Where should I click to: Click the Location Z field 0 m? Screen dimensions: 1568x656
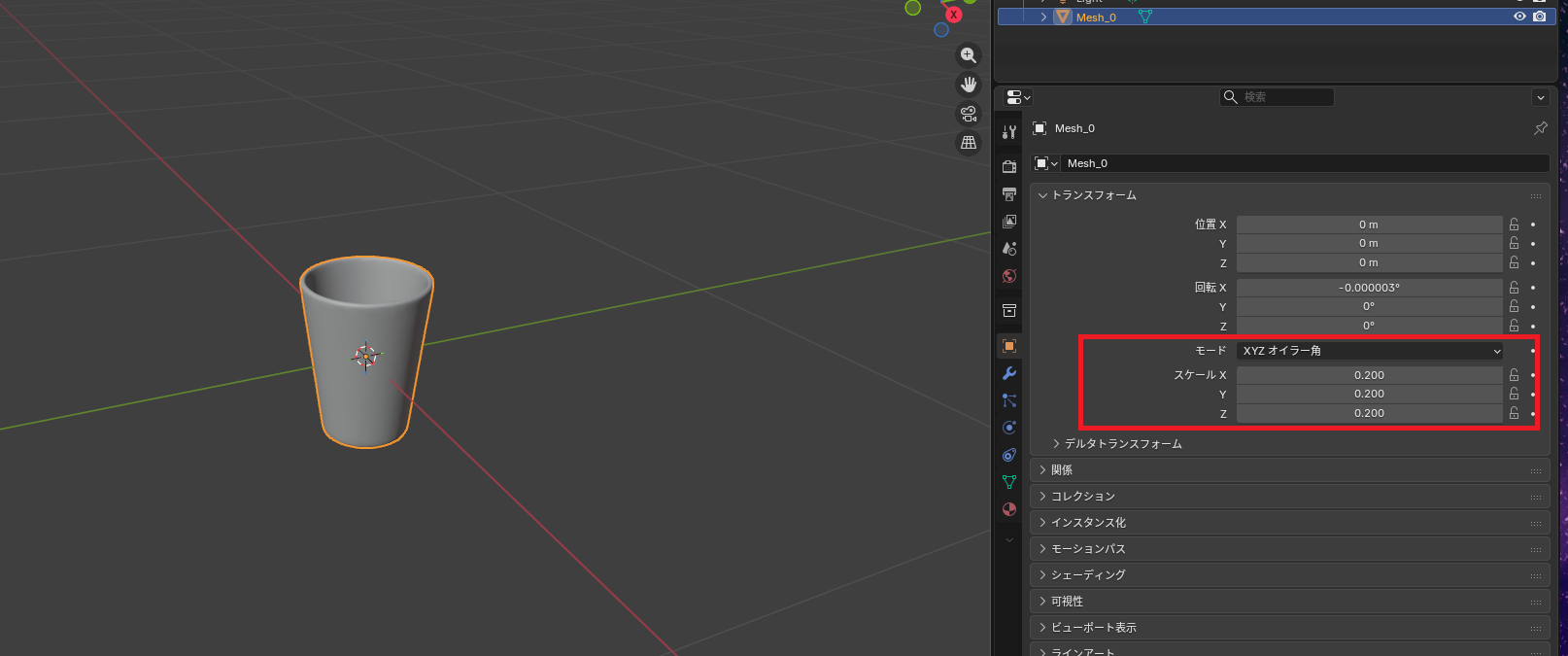tap(1369, 262)
